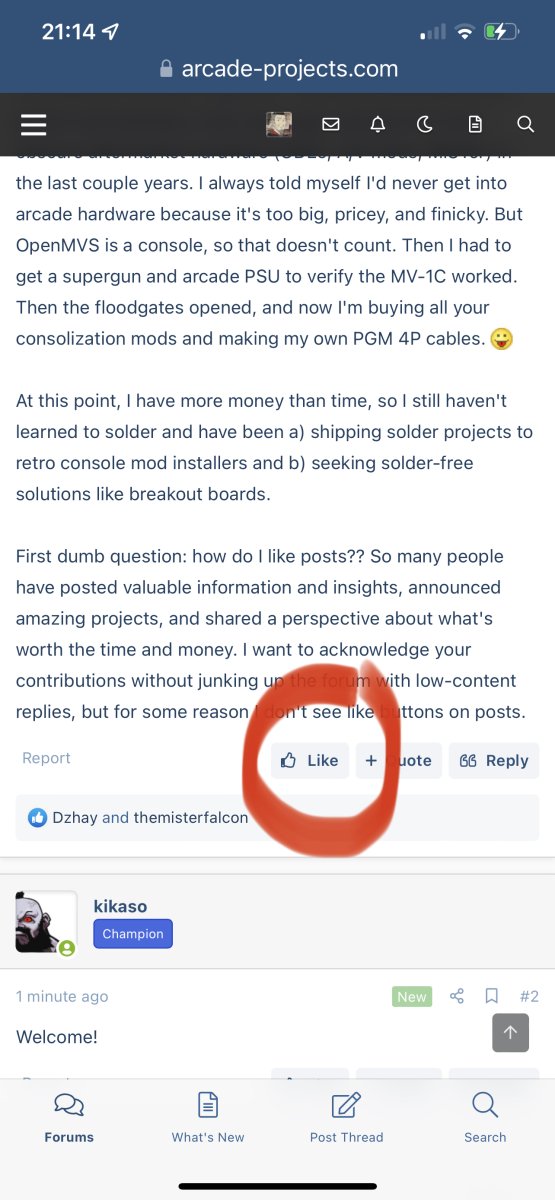Open the envelope inbox icon
The image size is (555, 1200).
[331, 124]
